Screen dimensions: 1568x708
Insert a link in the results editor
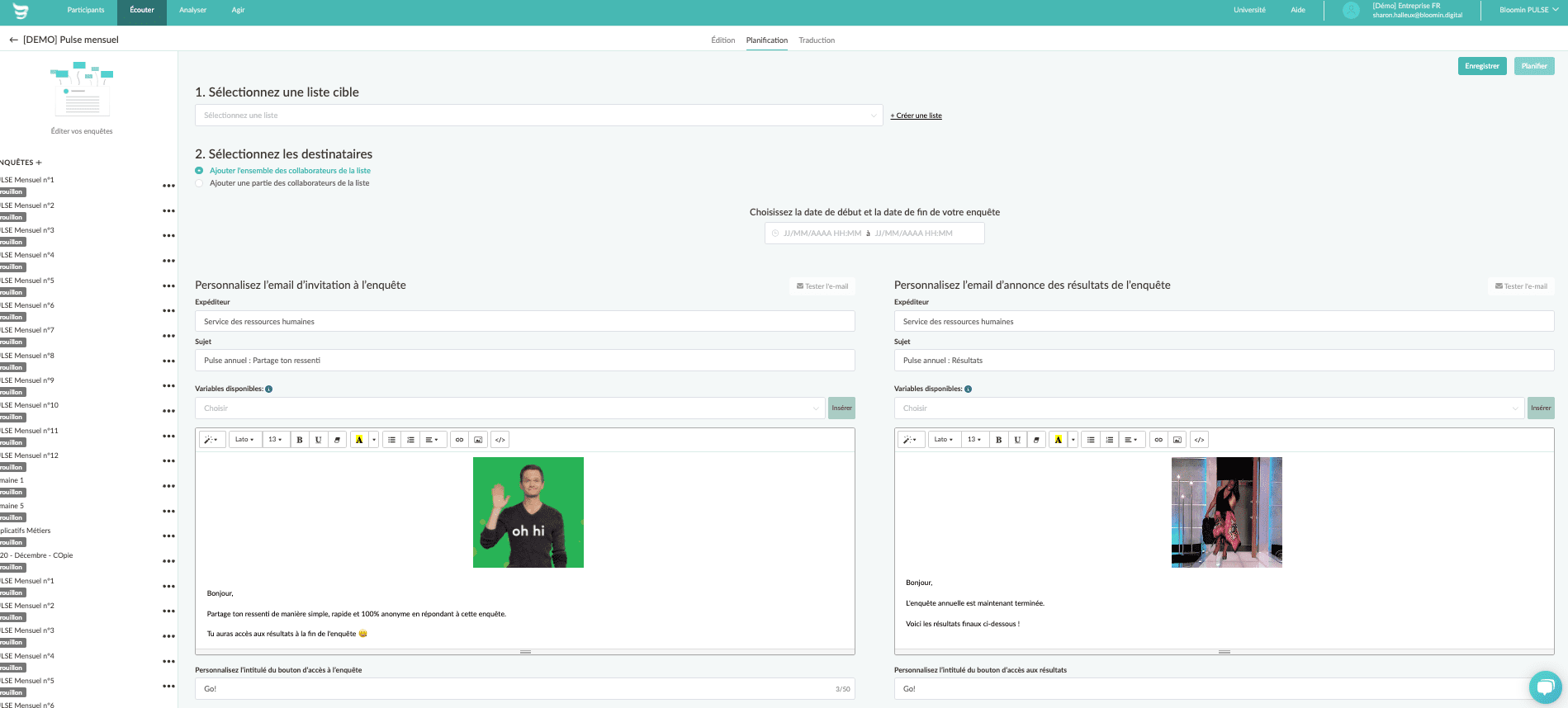[x=1159, y=440]
